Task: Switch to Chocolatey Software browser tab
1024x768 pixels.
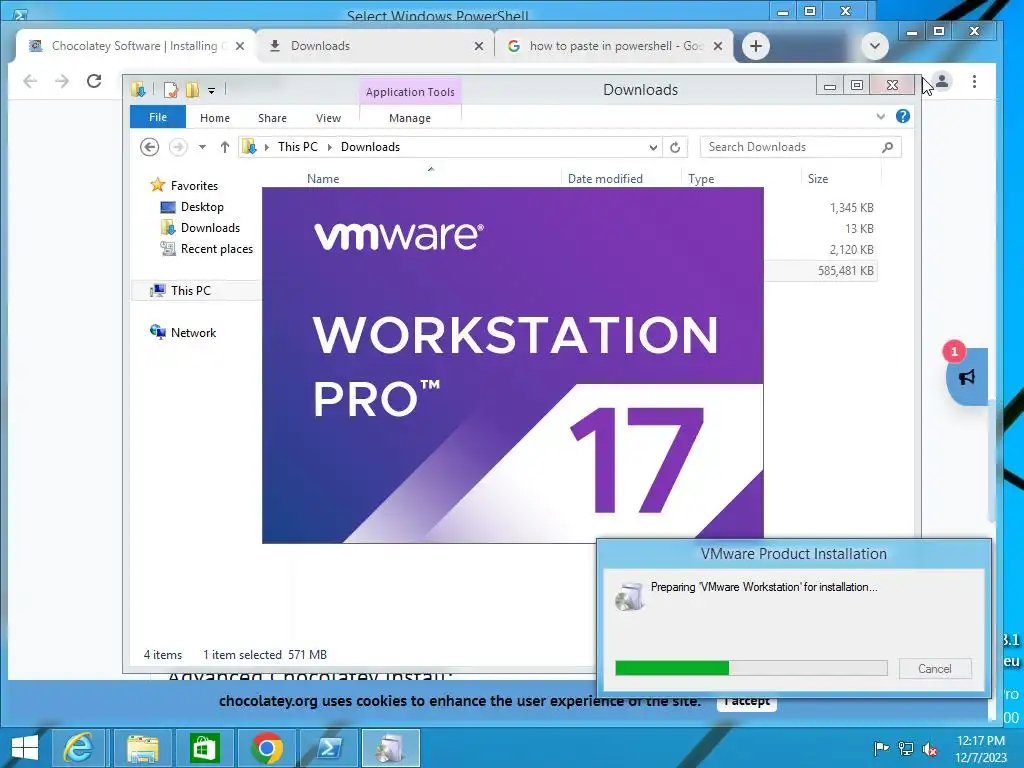Action: pos(134,46)
